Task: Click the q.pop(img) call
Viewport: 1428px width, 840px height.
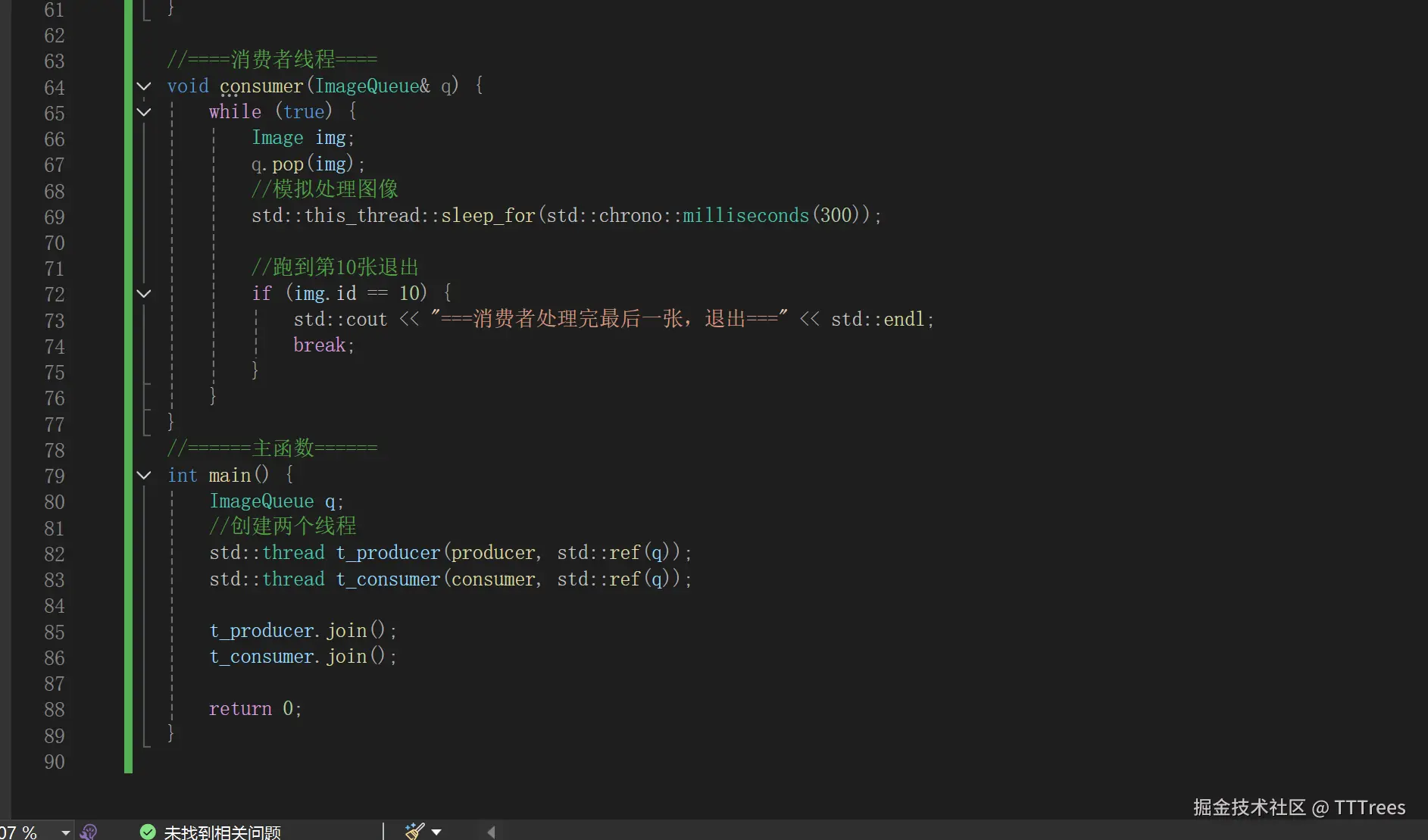Action: 308,164
